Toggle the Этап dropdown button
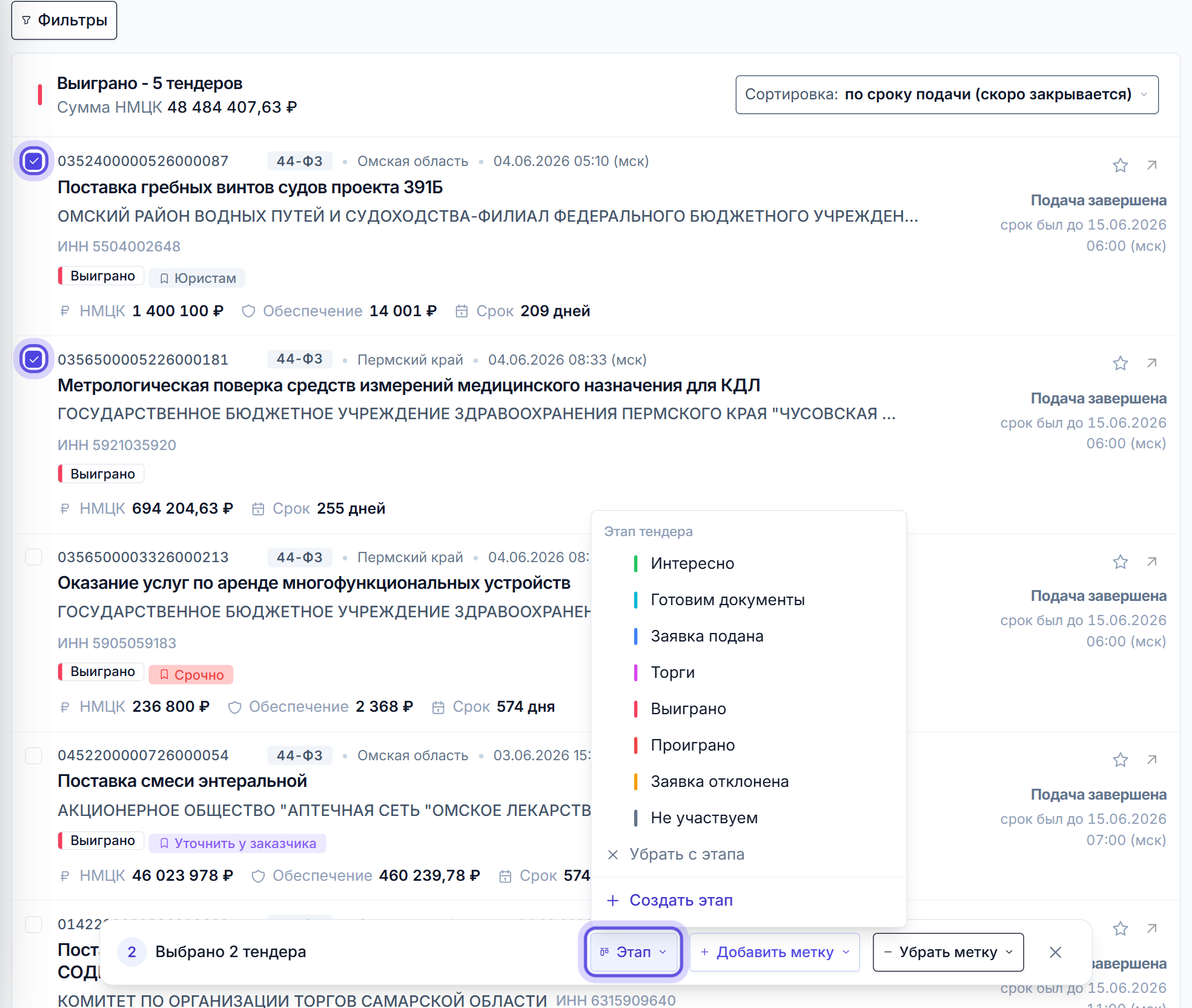The width and height of the screenshot is (1192, 1008). pos(633,952)
